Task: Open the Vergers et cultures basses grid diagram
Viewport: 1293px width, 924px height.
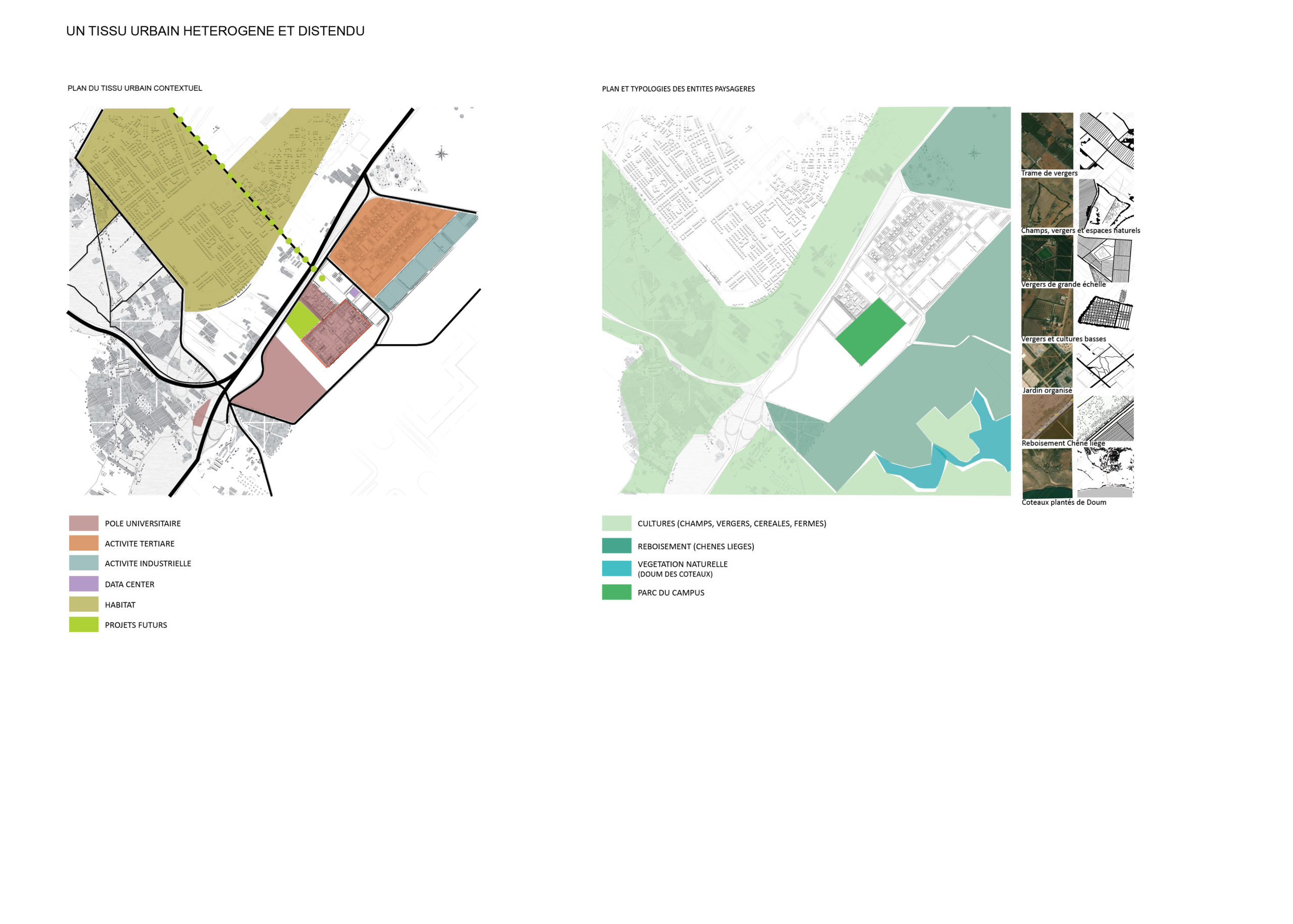Action: click(x=1105, y=310)
